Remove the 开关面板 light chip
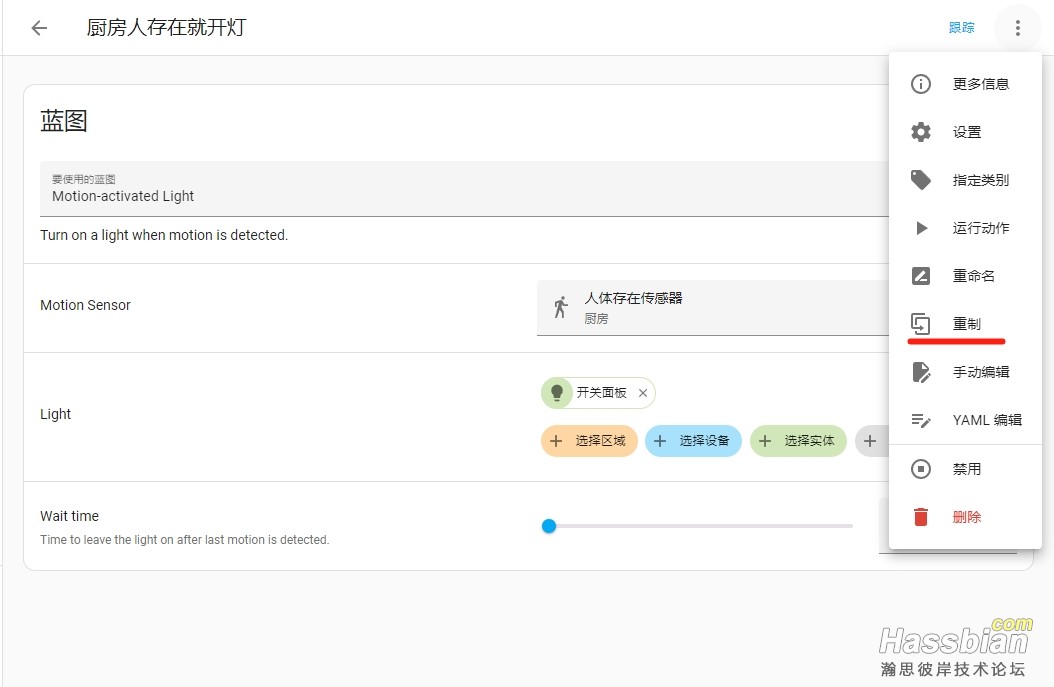The width and height of the screenshot is (1054, 687). [x=643, y=393]
